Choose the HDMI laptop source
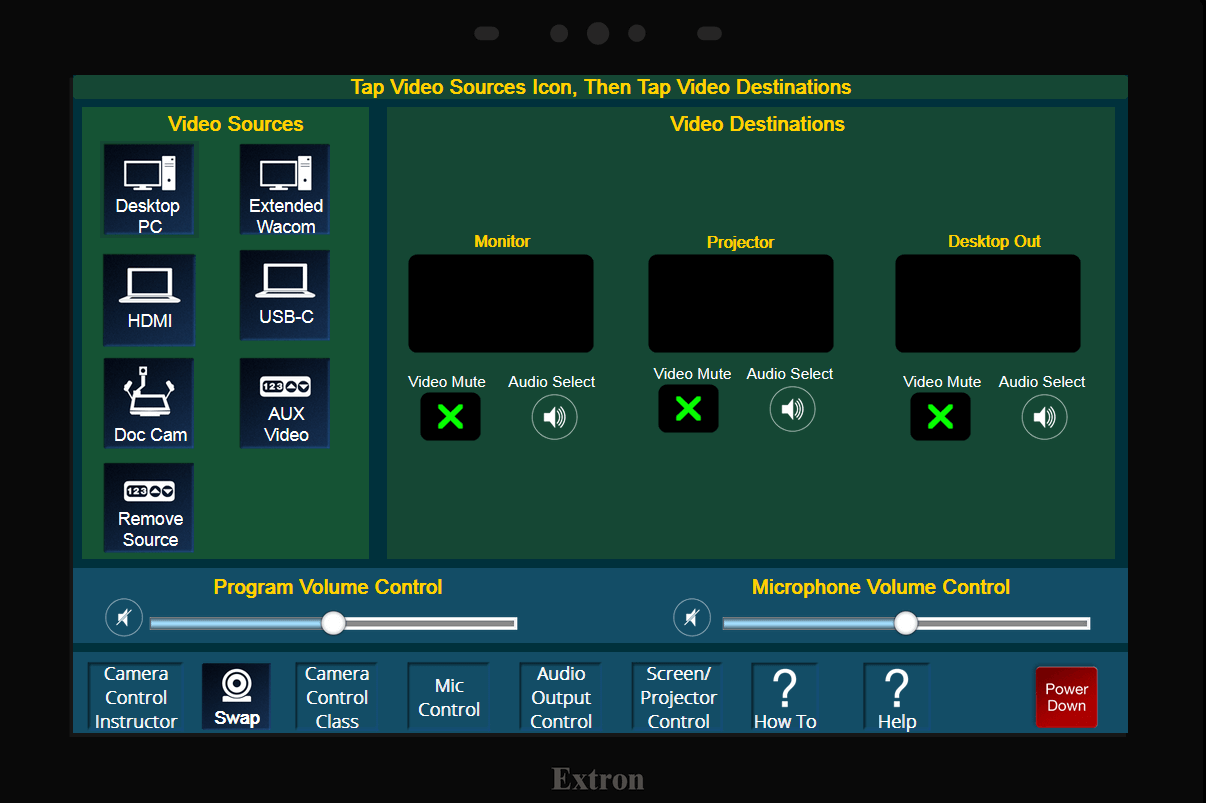 [x=149, y=299]
